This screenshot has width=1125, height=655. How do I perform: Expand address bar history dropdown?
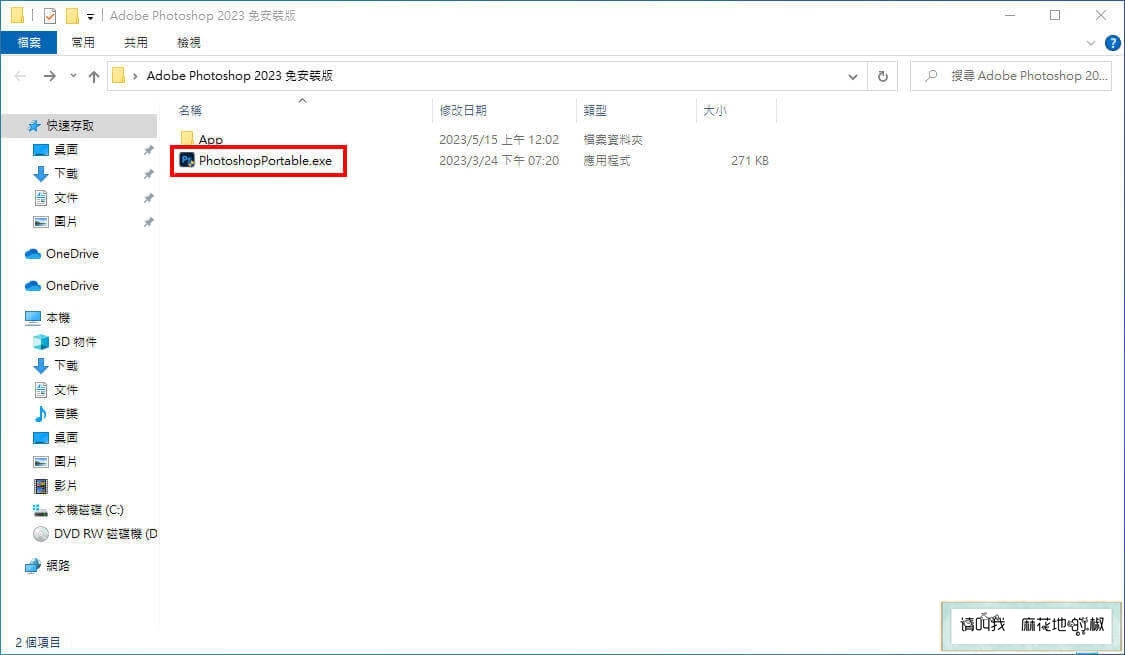(852, 76)
